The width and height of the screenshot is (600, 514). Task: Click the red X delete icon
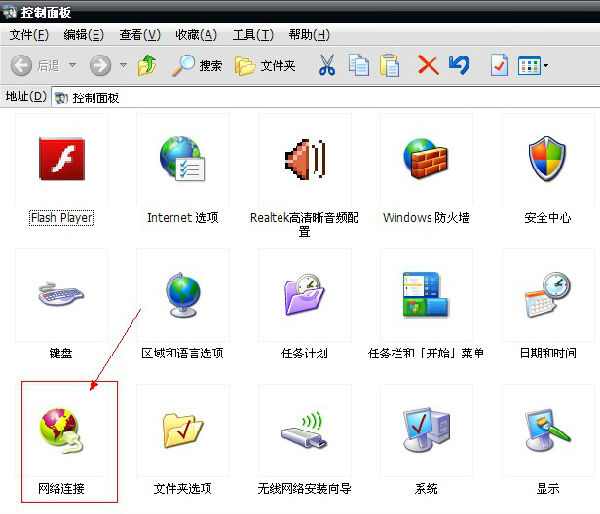(x=428, y=65)
